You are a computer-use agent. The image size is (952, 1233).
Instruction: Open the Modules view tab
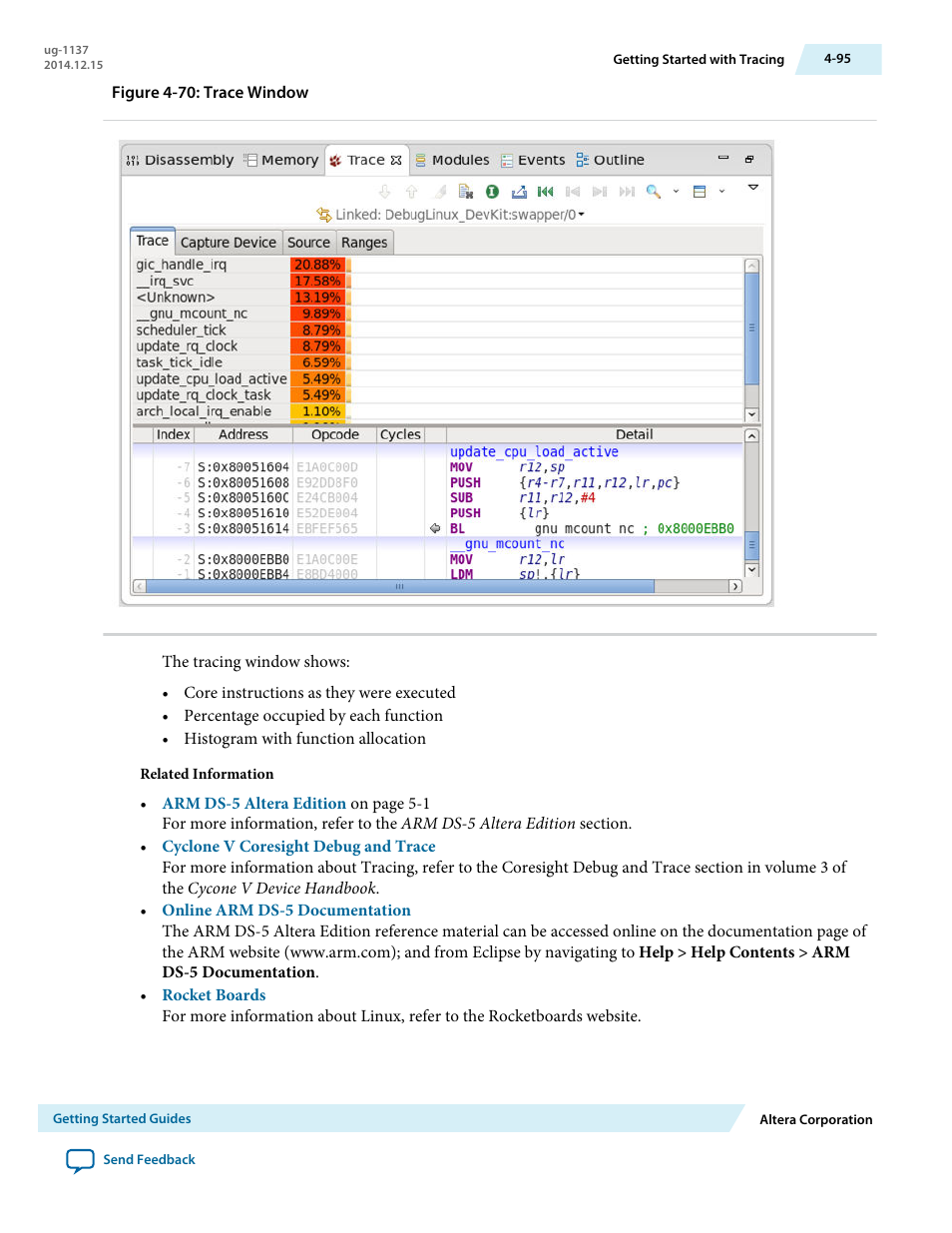(452, 160)
